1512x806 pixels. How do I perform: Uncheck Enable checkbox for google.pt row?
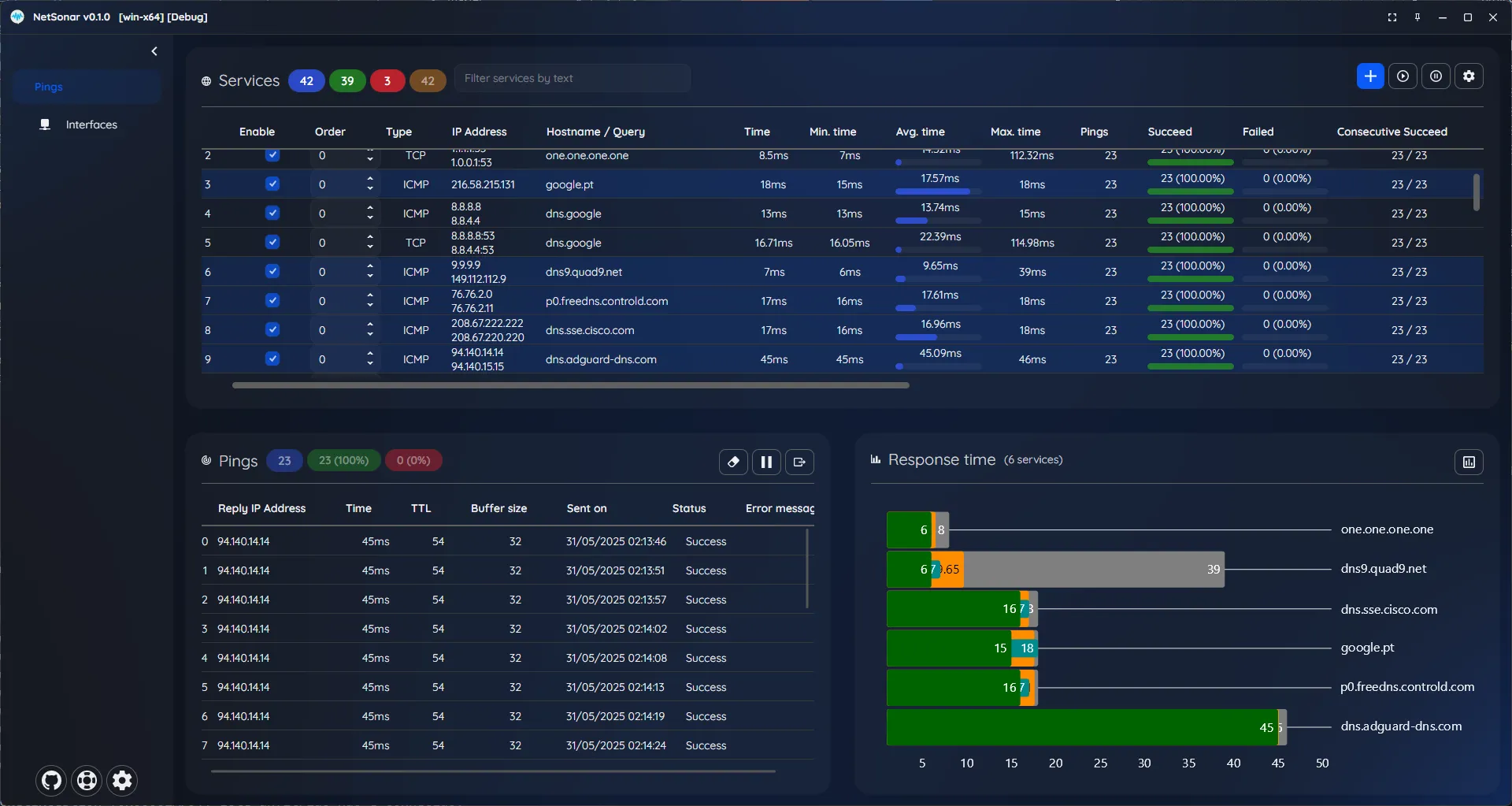tap(272, 184)
